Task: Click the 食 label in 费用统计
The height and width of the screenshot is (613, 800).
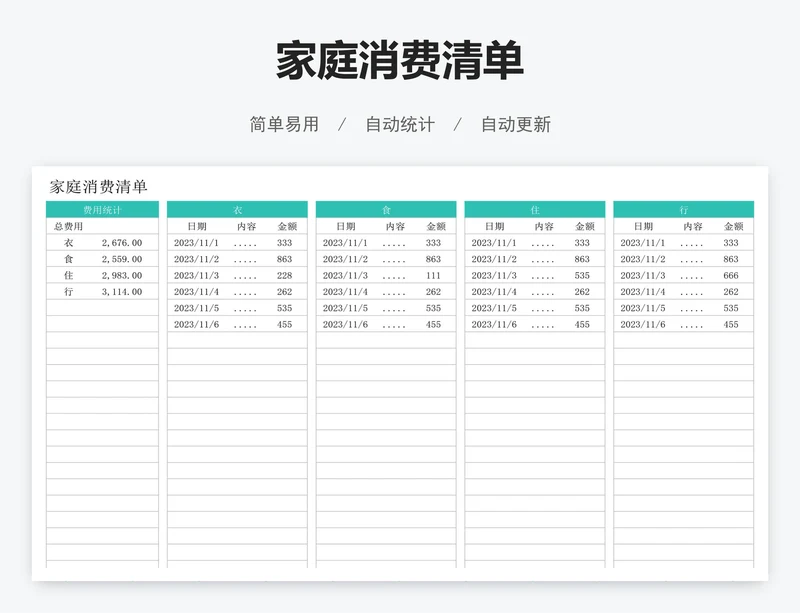Action: coord(68,259)
